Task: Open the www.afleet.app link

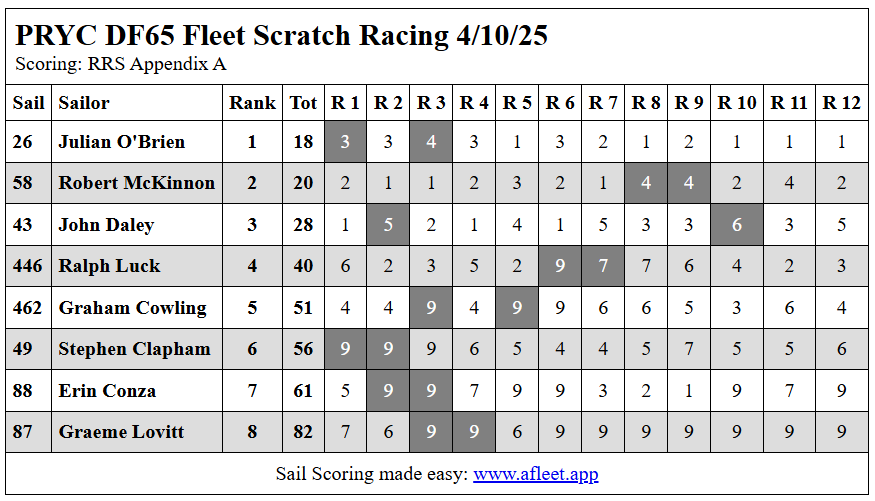Action: click(535, 473)
